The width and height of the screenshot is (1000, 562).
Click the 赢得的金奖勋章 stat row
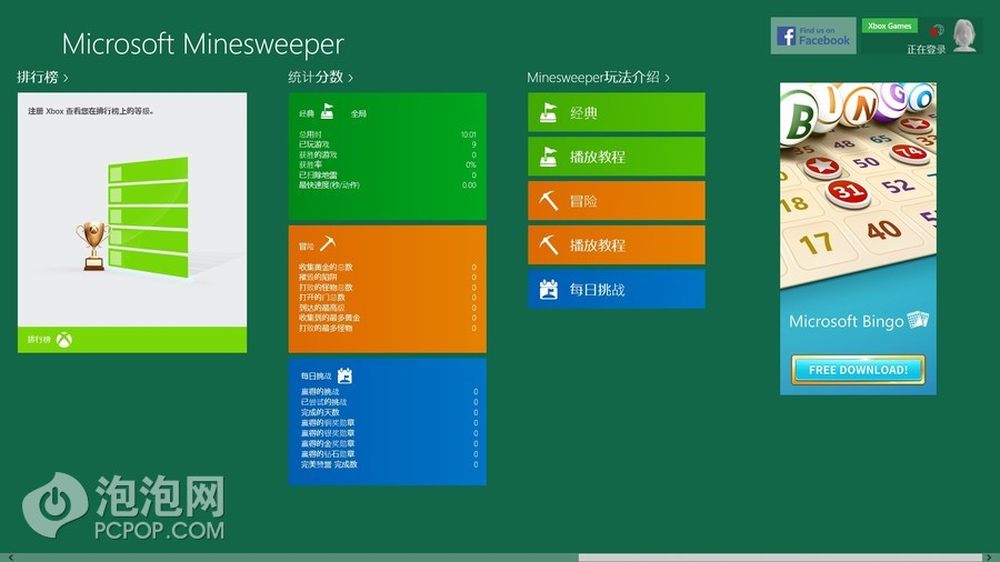(x=389, y=443)
